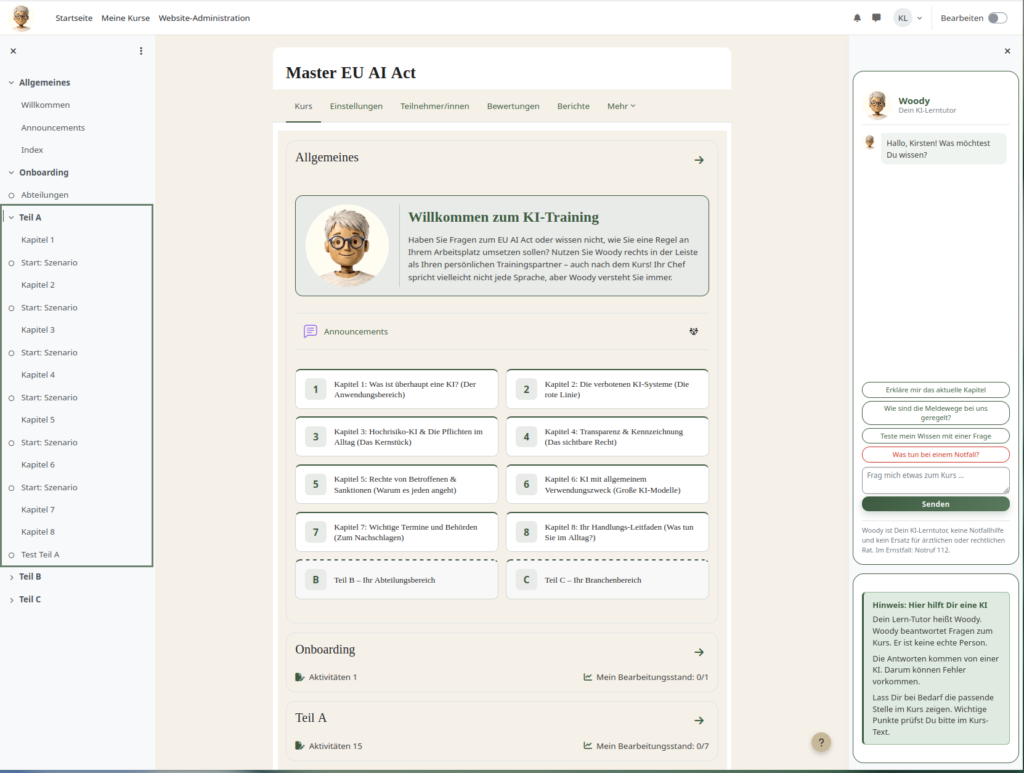Click the Senden button
This screenshot has width=1024, height=773.
(x=935, y=504)
